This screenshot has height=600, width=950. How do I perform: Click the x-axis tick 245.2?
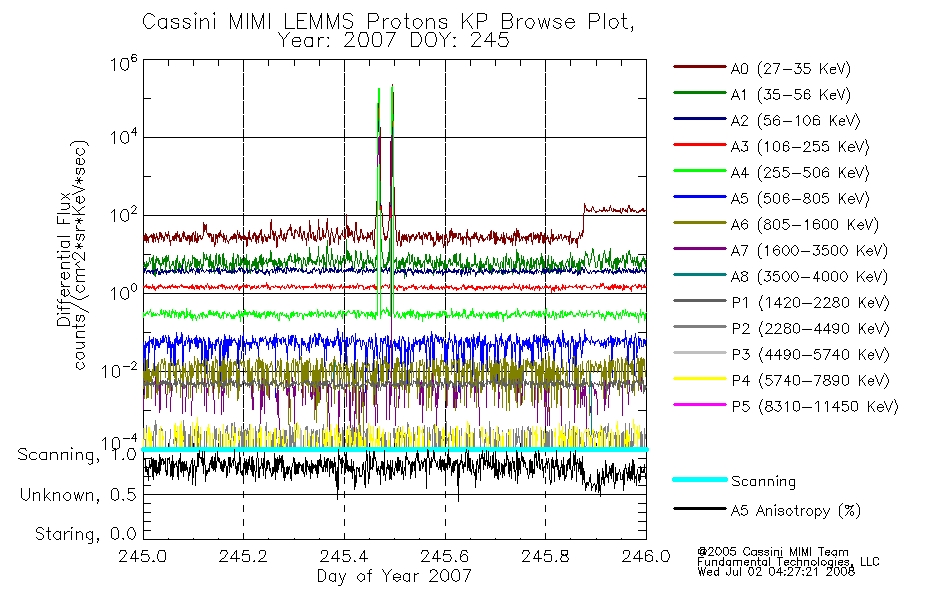pyautogui.click(x=243, y=556)
